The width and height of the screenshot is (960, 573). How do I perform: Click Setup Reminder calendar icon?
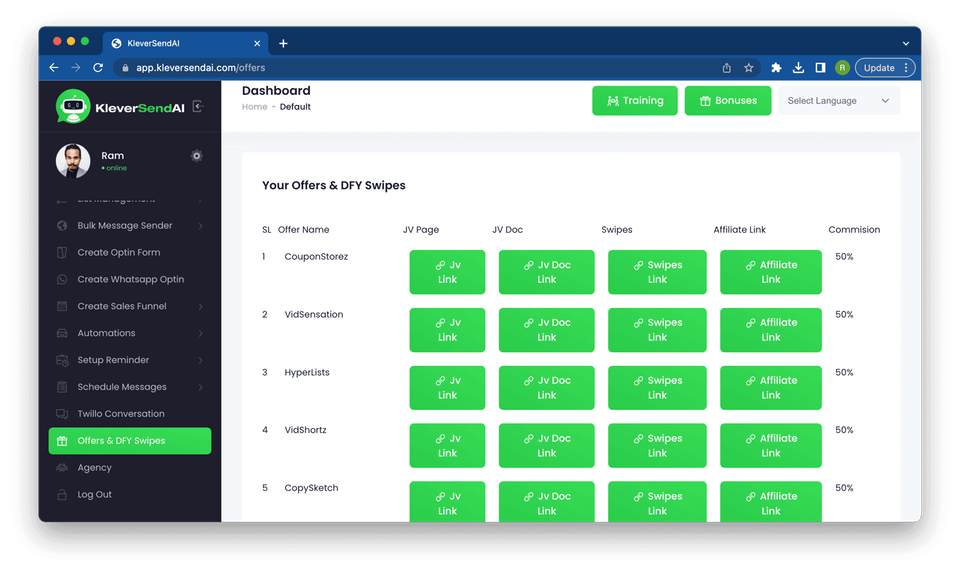[62, 361]
